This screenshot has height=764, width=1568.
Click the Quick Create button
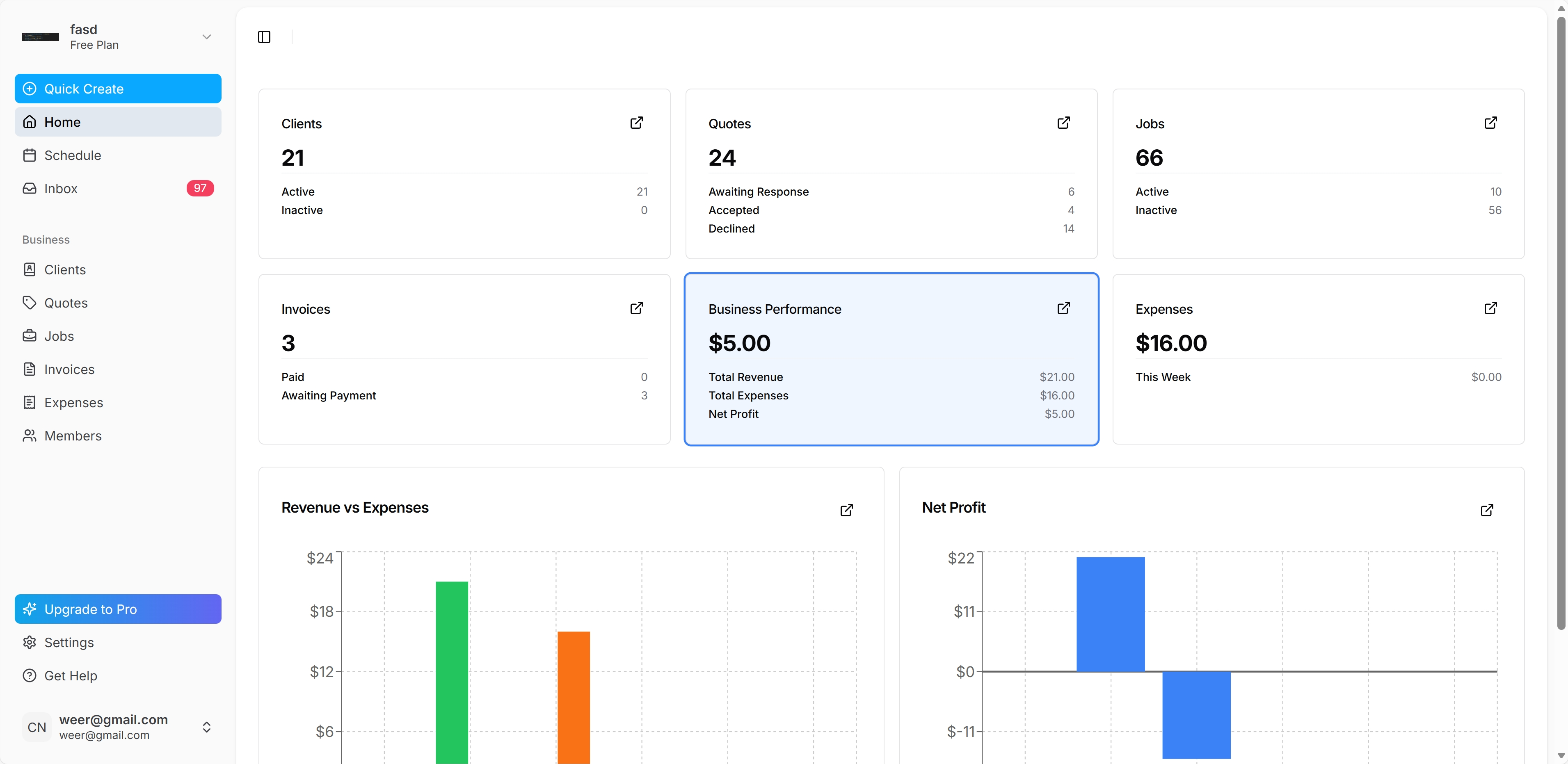click(x=117, y=88)
